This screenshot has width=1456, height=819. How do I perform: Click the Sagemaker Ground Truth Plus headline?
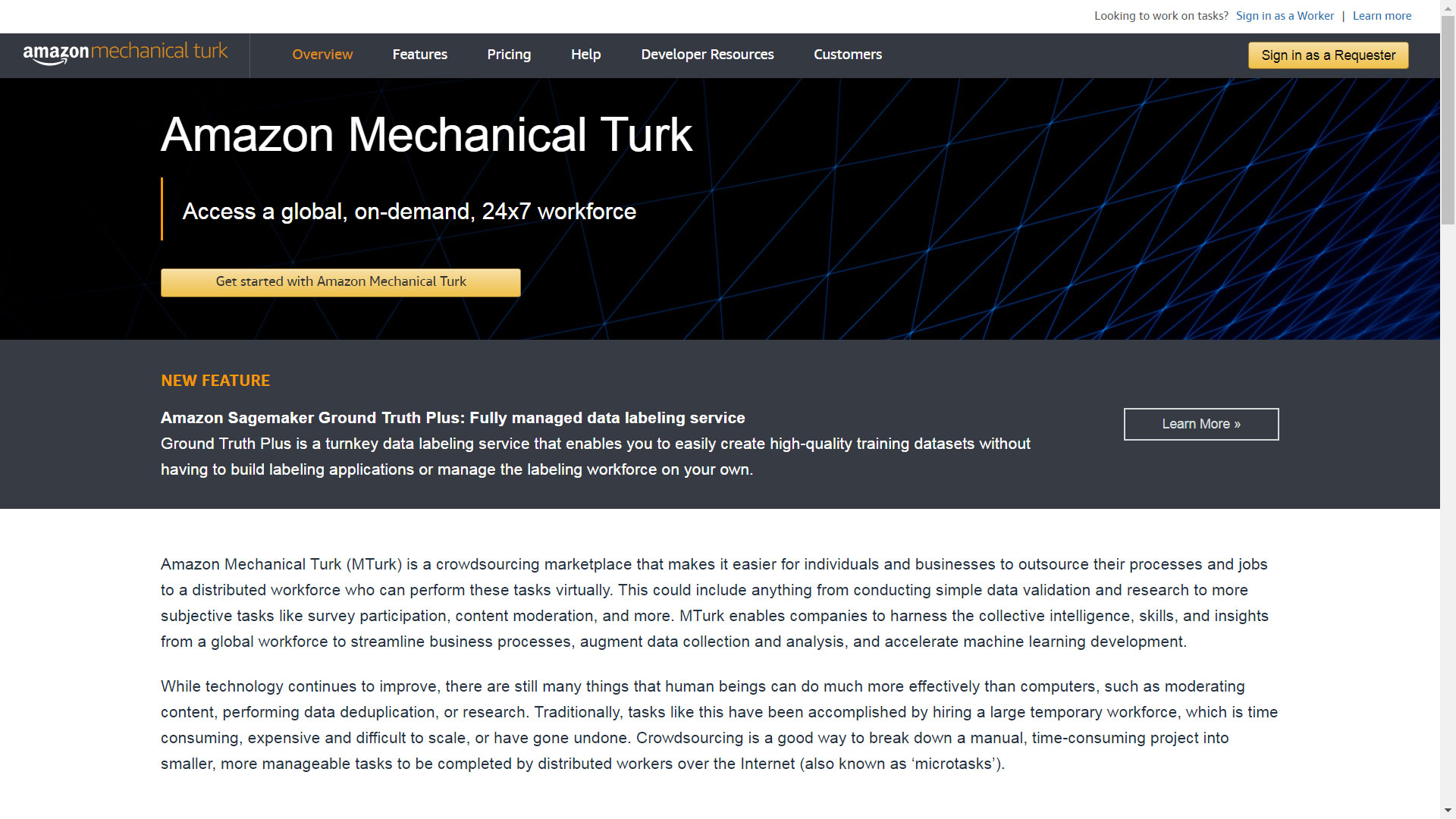[453, 418]
